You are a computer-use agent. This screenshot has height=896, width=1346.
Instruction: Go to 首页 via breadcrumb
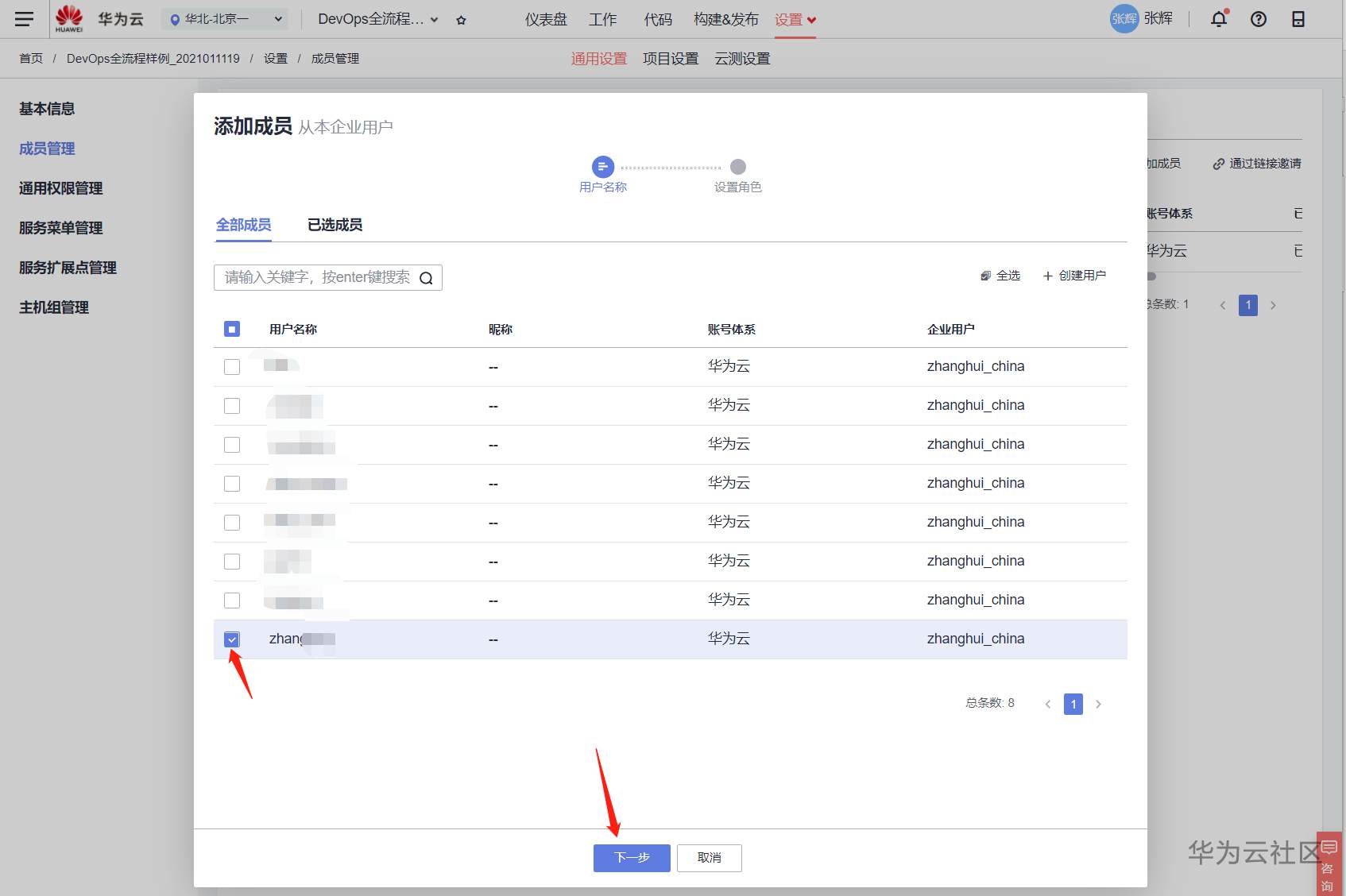pos(31,59)
